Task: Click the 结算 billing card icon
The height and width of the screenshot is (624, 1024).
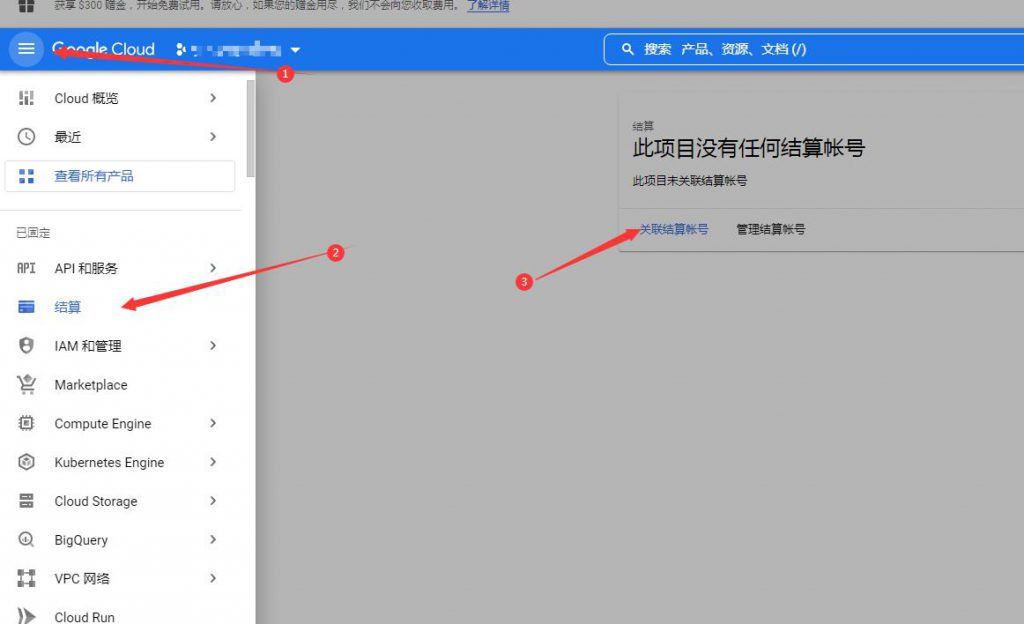Action: 27,307
